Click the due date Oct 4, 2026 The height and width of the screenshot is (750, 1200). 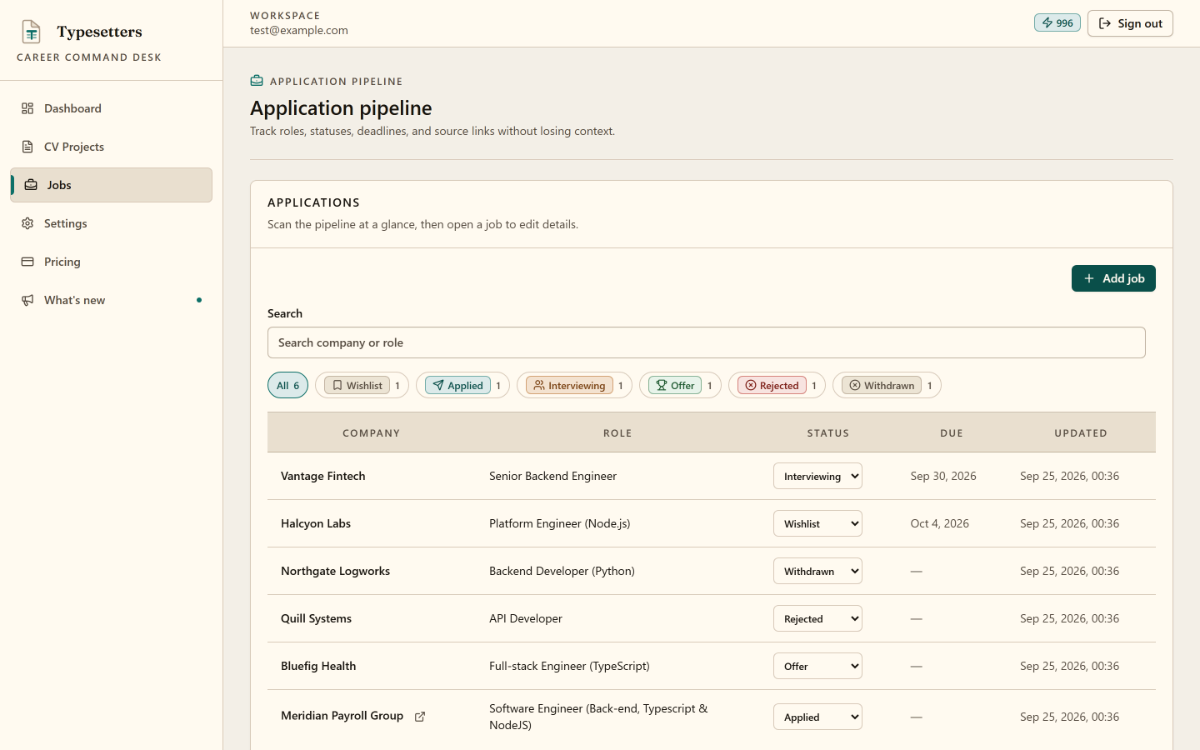click(939, 523)
